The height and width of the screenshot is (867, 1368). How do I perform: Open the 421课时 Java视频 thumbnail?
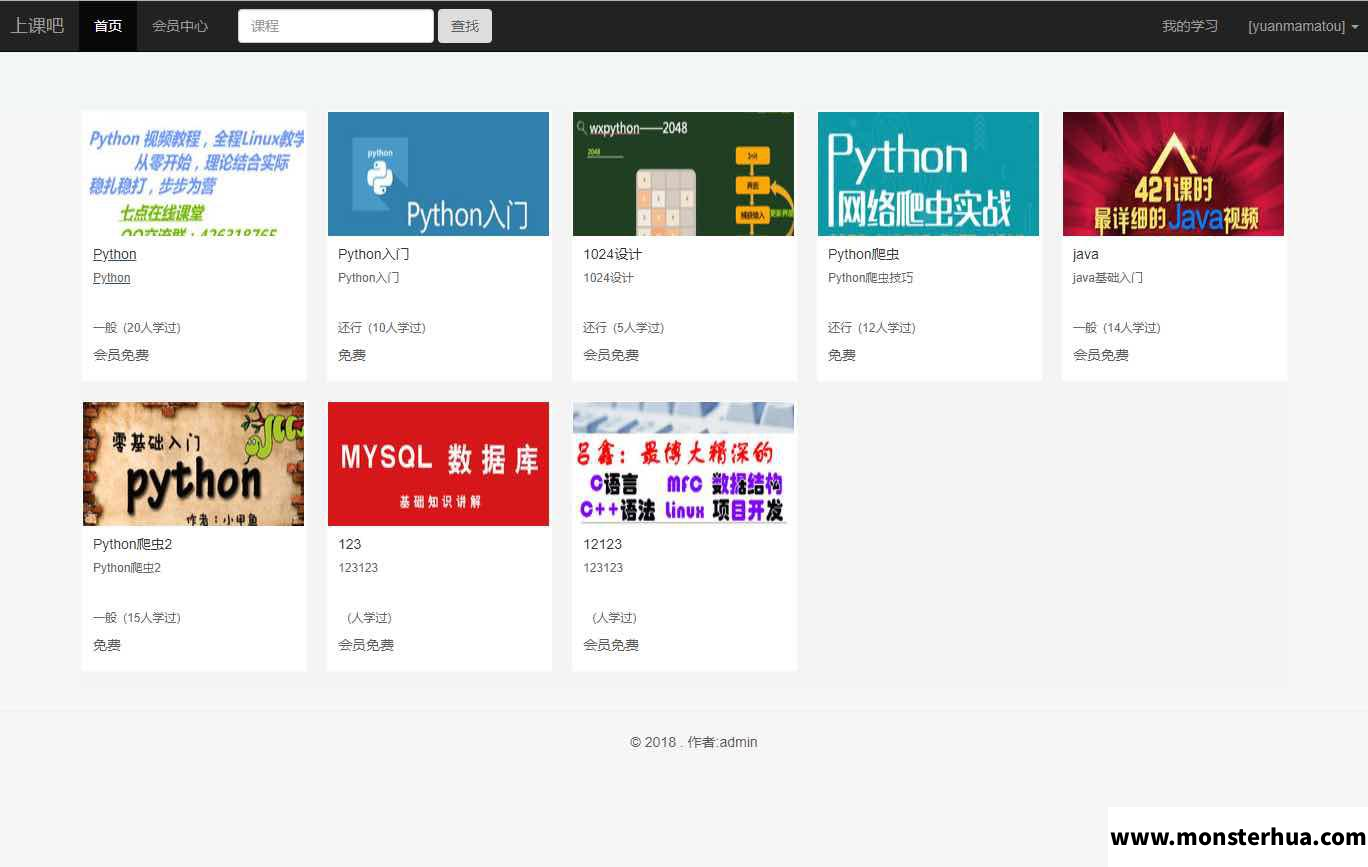coord(1173,174)
